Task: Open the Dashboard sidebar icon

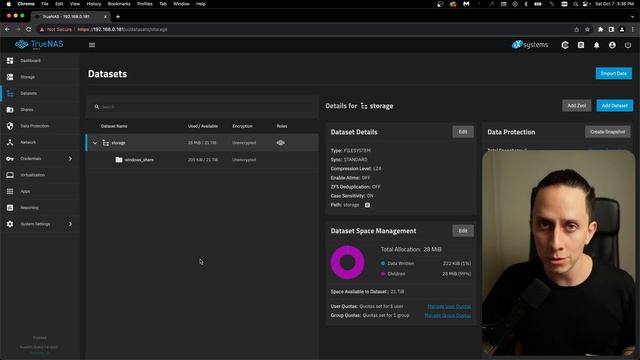Action: click(x=10, y=60)
